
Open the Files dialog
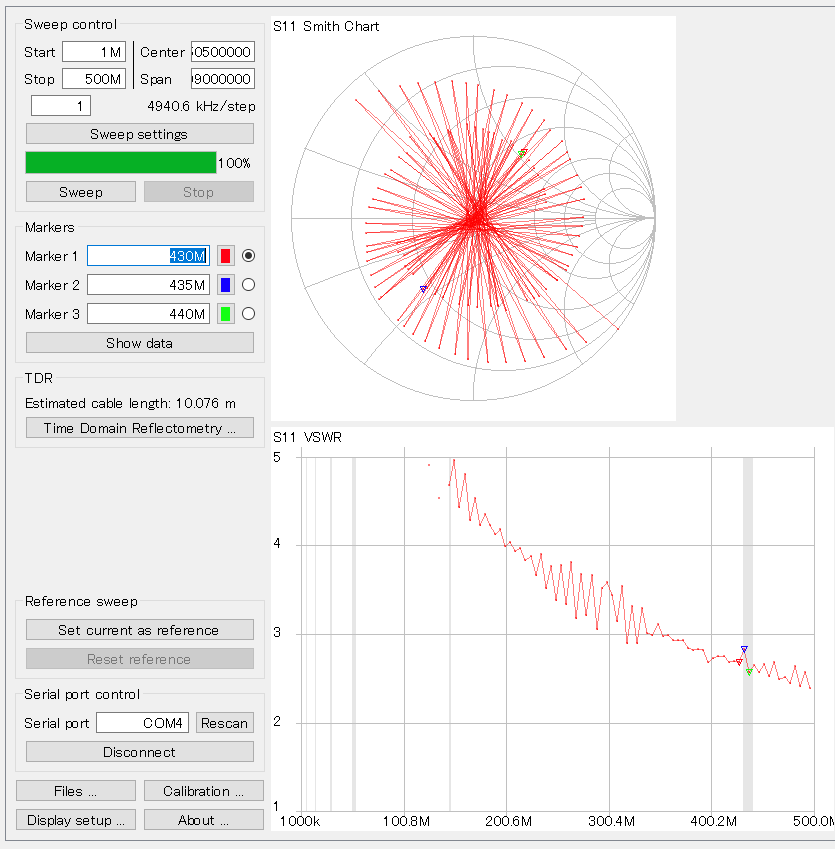pos(76,791)
